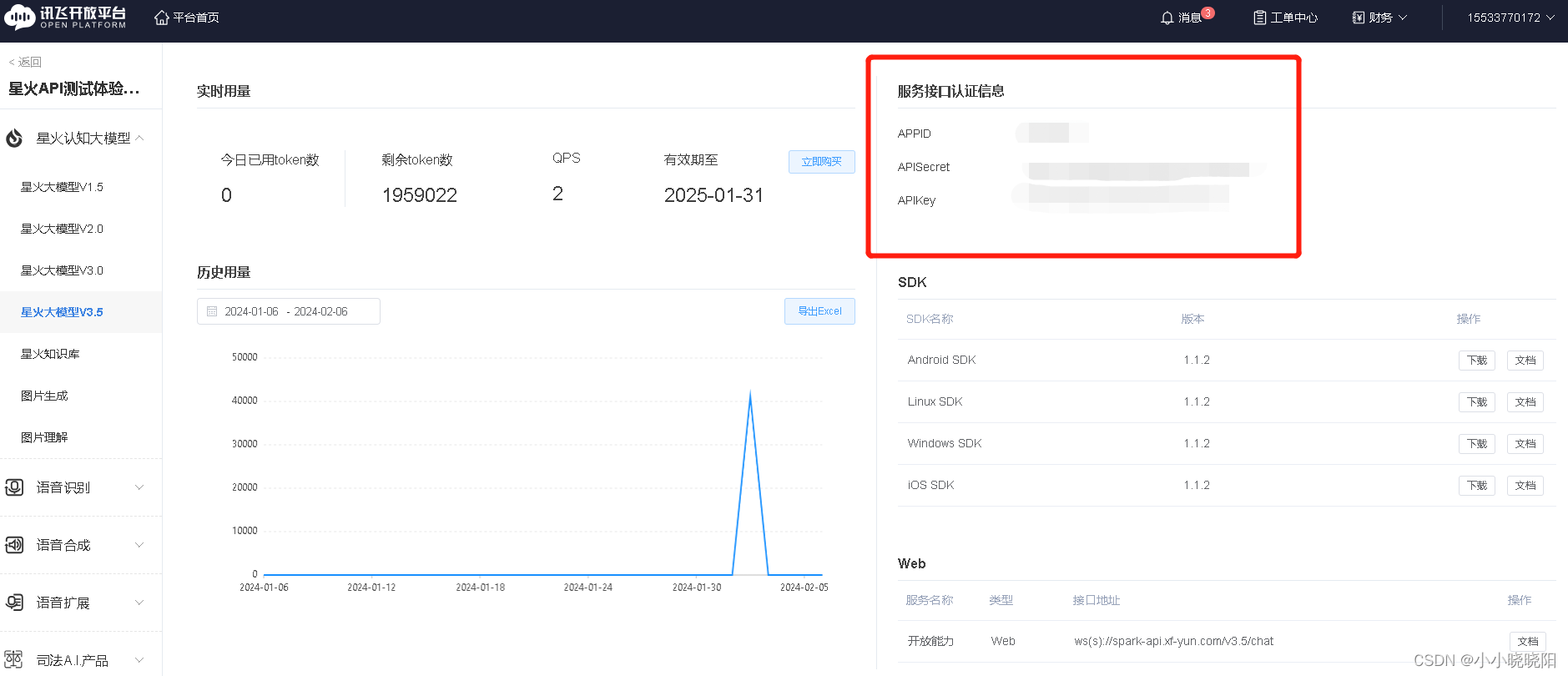Download the iOS SDK

(x=1477, y=486)
